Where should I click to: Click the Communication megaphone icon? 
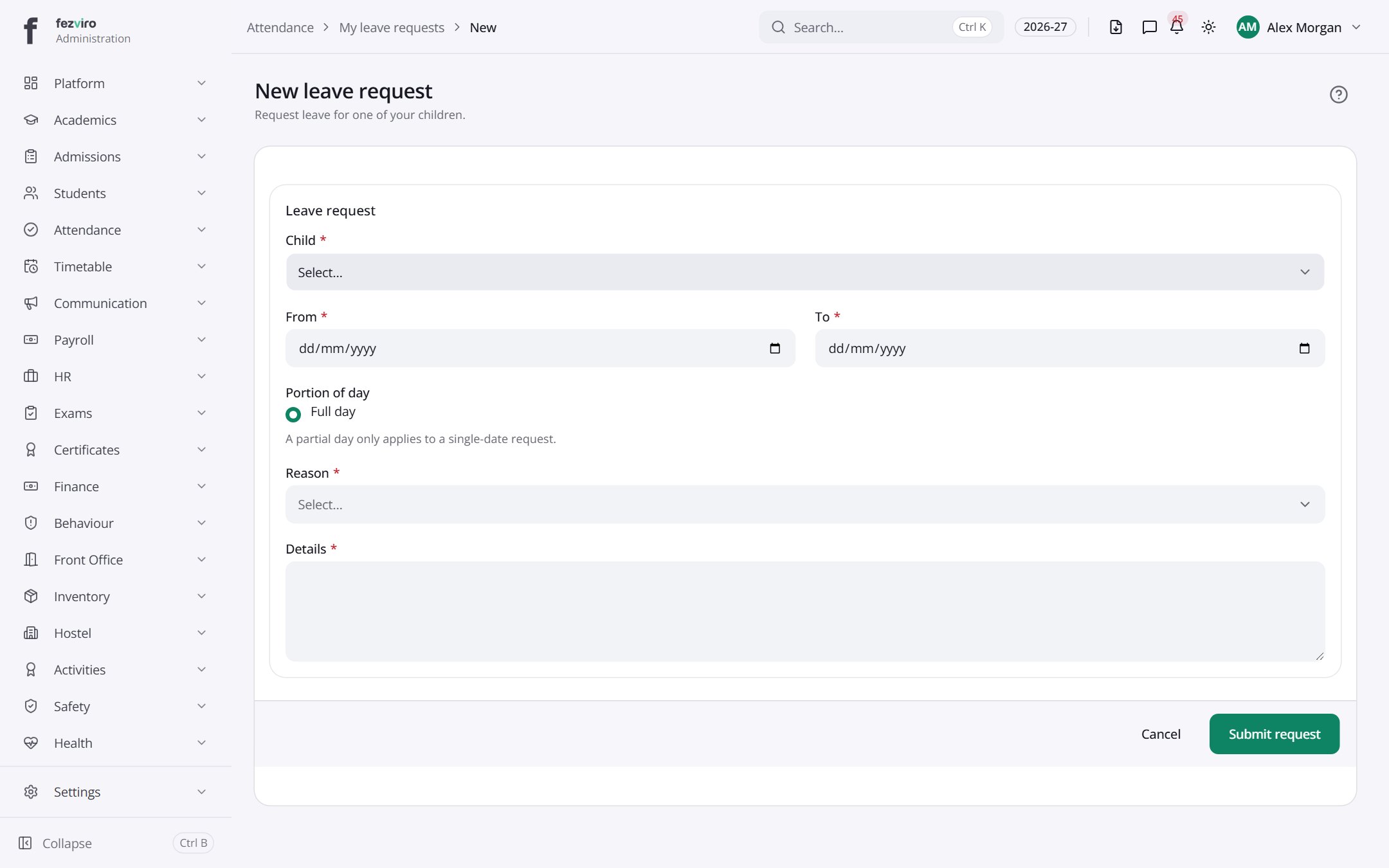tap(31, 303)
